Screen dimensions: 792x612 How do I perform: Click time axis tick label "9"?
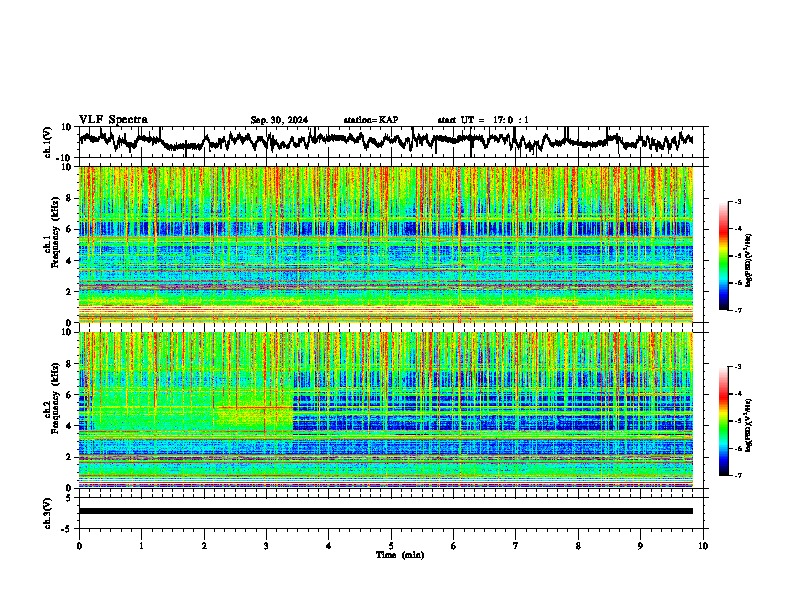[x=640, y=546]
